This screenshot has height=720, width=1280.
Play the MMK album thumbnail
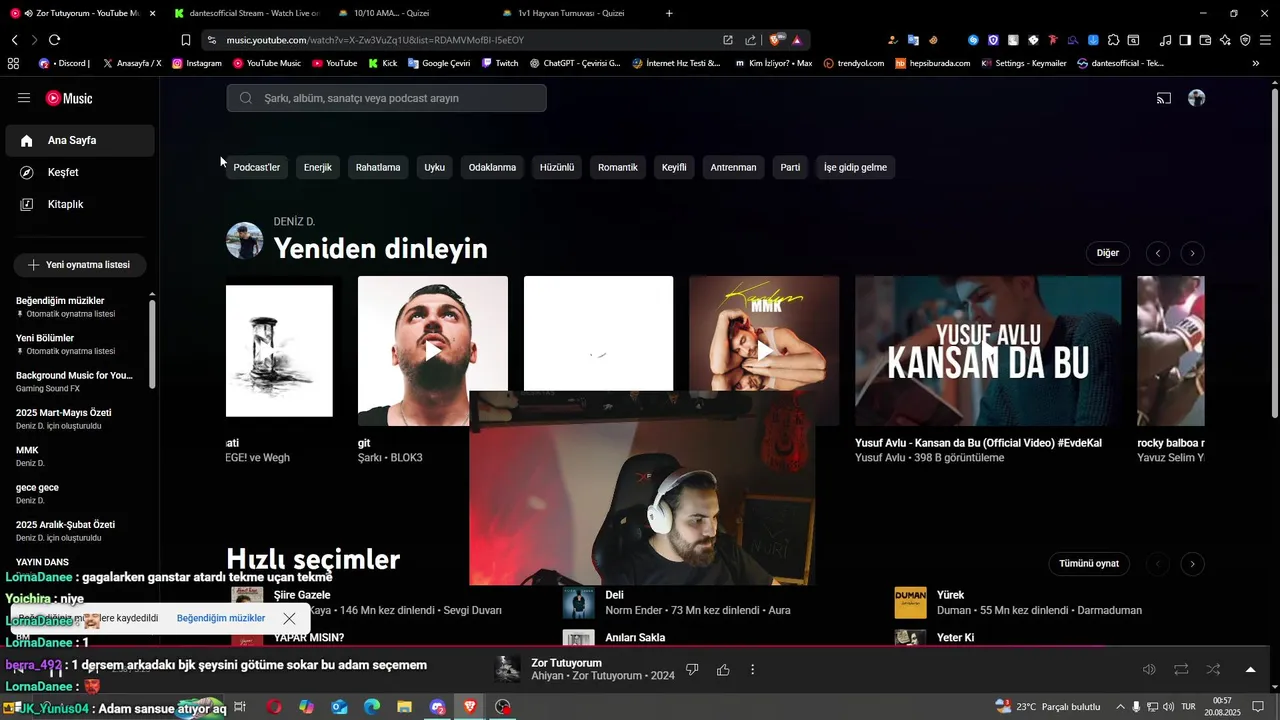764,351
